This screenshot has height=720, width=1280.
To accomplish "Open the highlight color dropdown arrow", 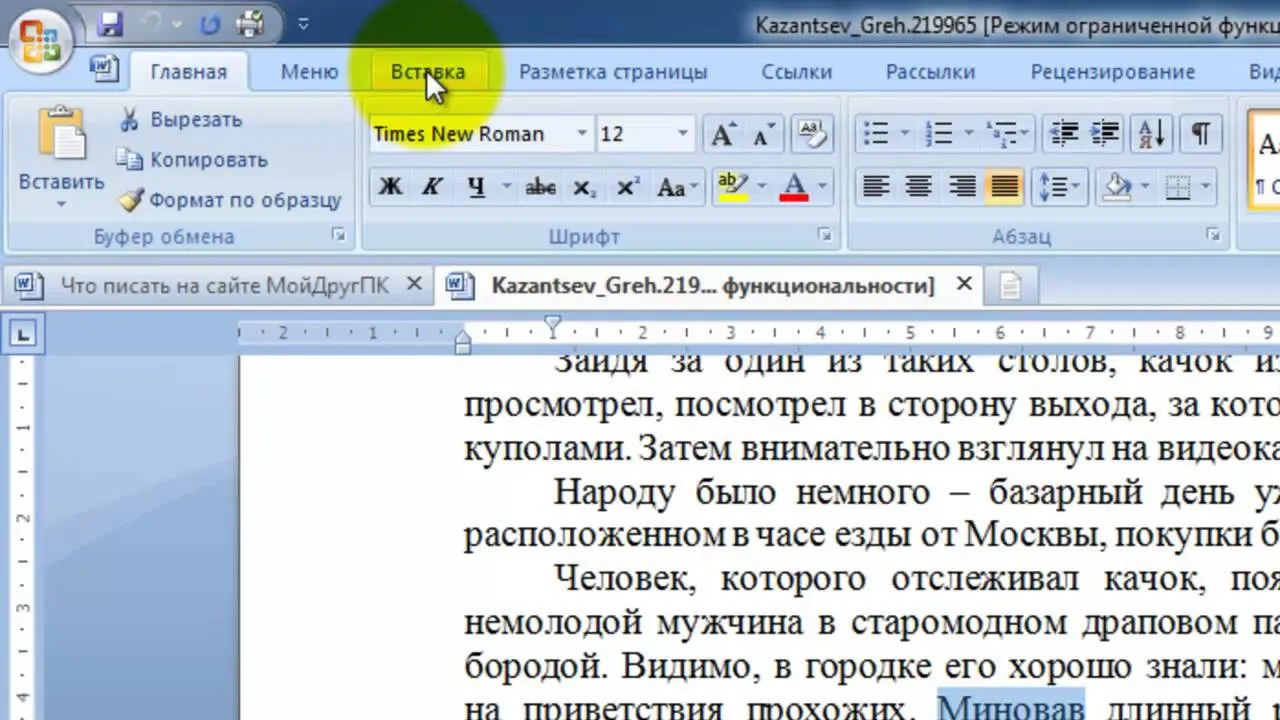I will point(762,187).
